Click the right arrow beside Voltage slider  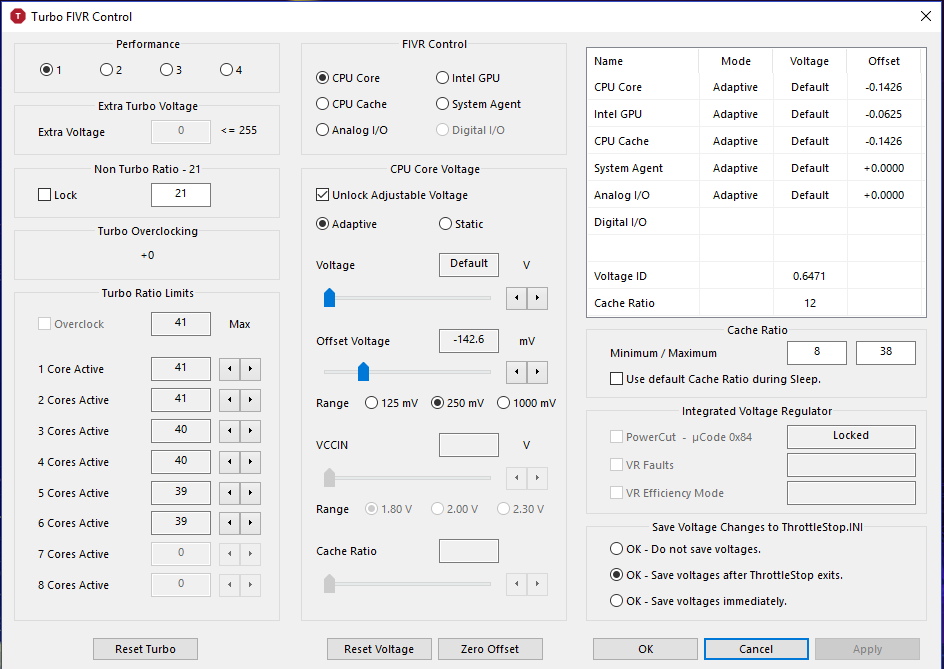click(538, 298)
